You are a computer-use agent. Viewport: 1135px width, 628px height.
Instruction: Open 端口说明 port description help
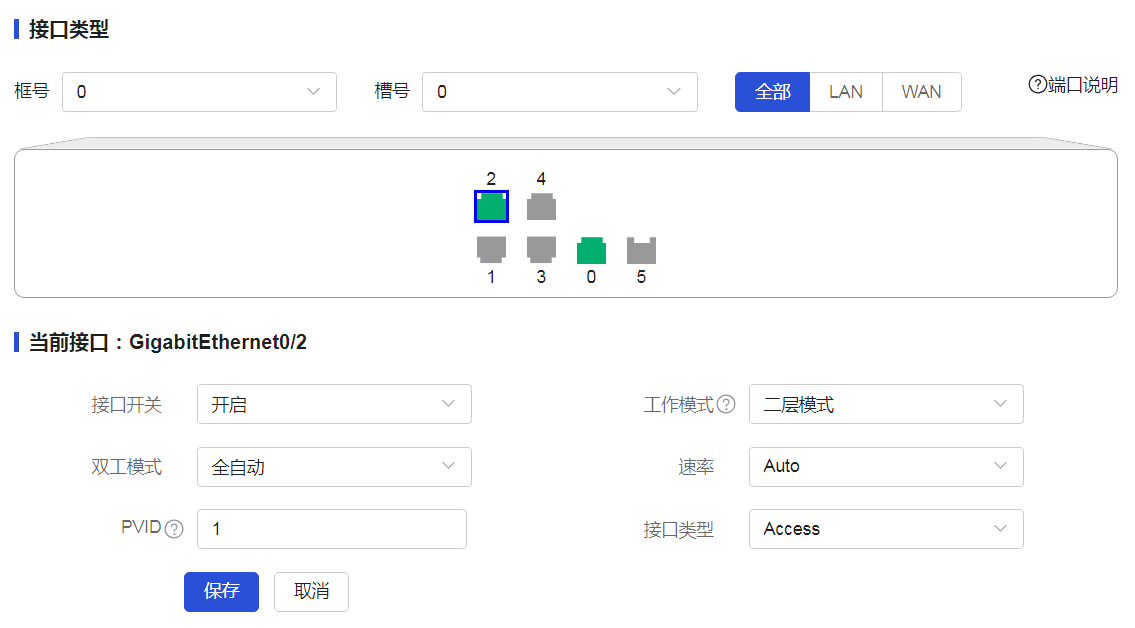1073,85
